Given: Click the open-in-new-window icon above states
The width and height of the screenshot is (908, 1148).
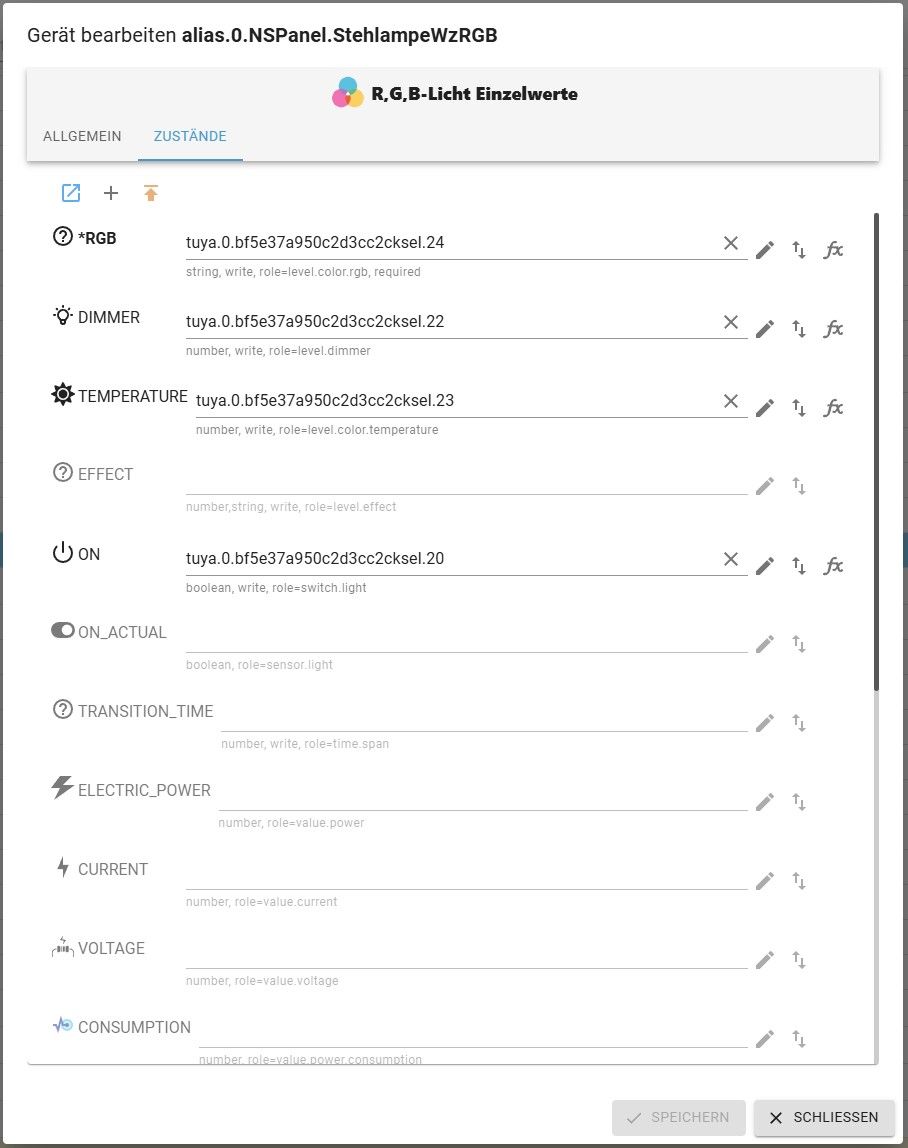Looking at the screenshot, I should [71, 193].
